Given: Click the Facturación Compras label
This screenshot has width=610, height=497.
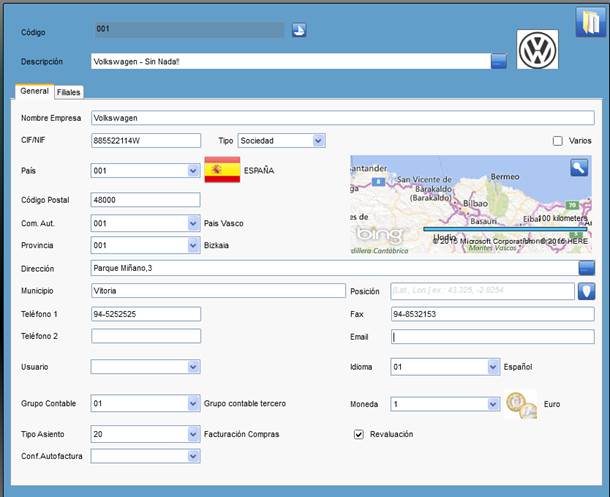Looking at the screenshot, I should coord(242,434).
